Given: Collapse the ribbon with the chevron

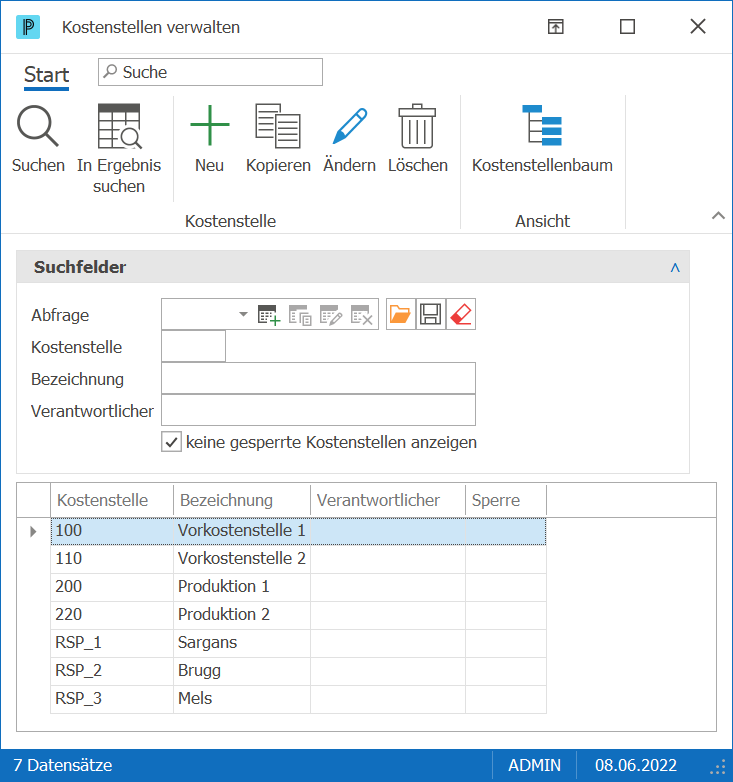Looking at the screenshot, I should [718, 215].
